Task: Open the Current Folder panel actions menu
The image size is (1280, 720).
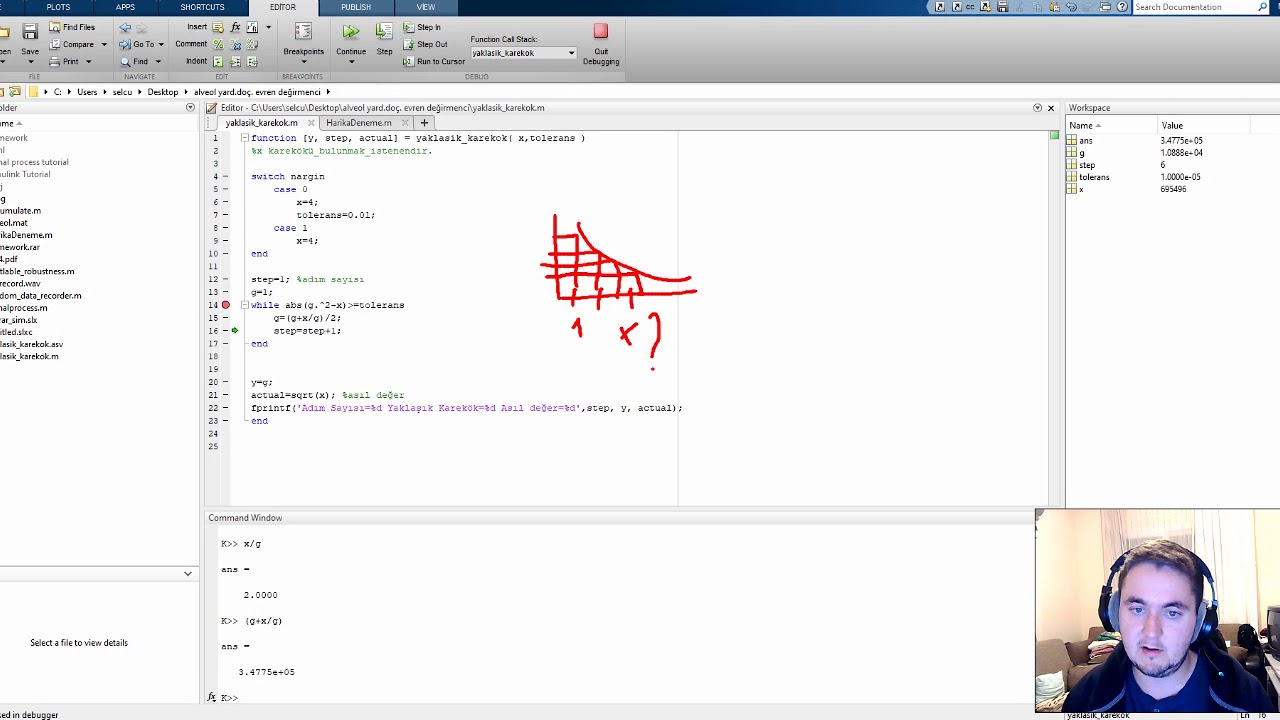Action: point(190,108)
